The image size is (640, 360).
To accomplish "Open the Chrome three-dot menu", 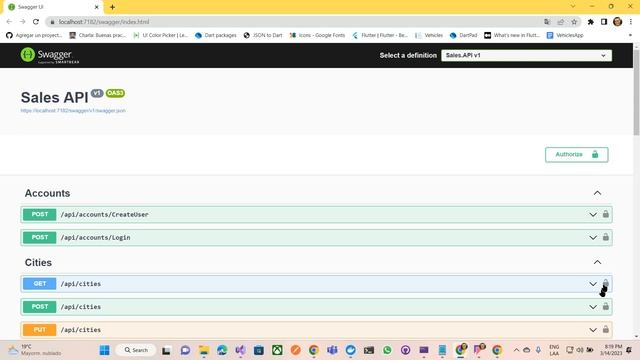I will point(631,22).
